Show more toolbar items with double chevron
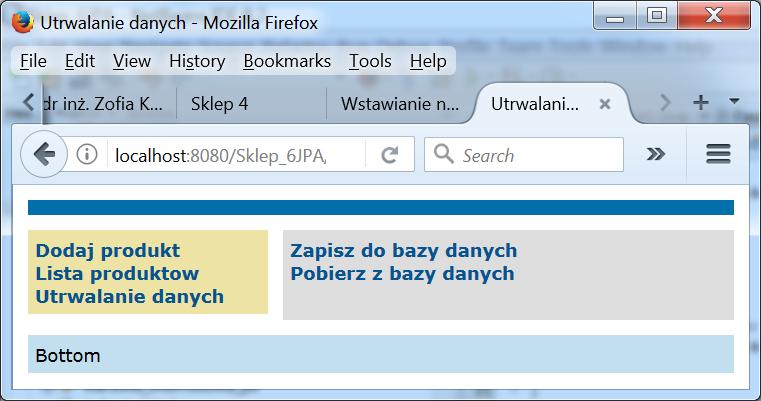 [x=656, y=154]
